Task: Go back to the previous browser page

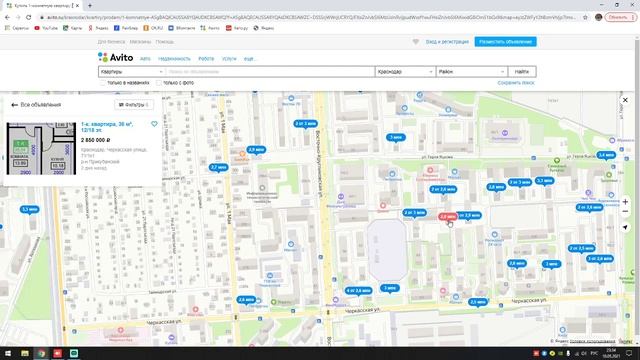Action: point(7,17)
